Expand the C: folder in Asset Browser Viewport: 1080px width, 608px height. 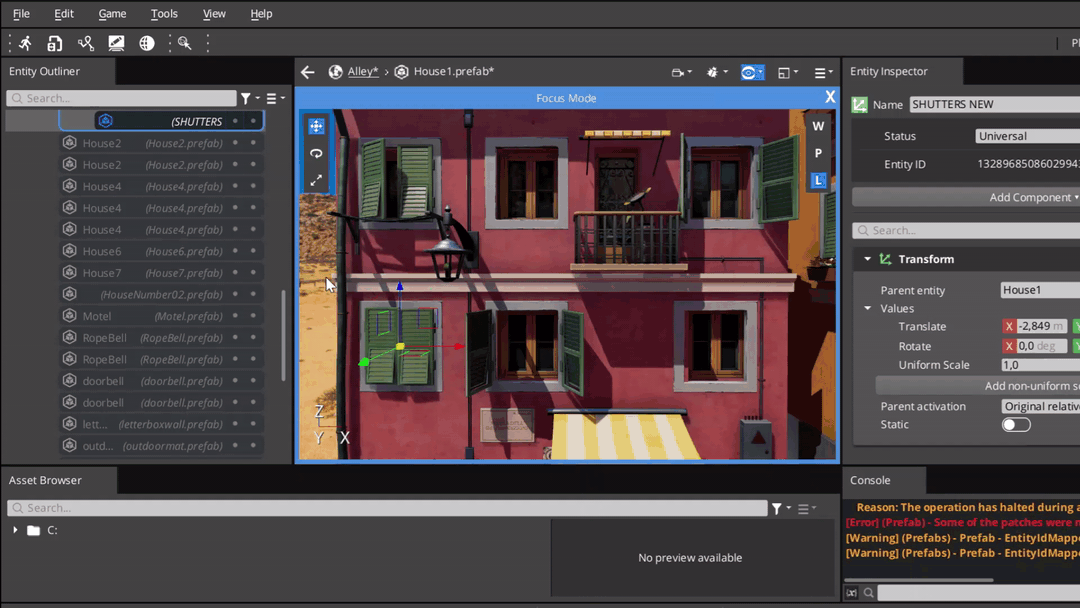coord(15,530)
